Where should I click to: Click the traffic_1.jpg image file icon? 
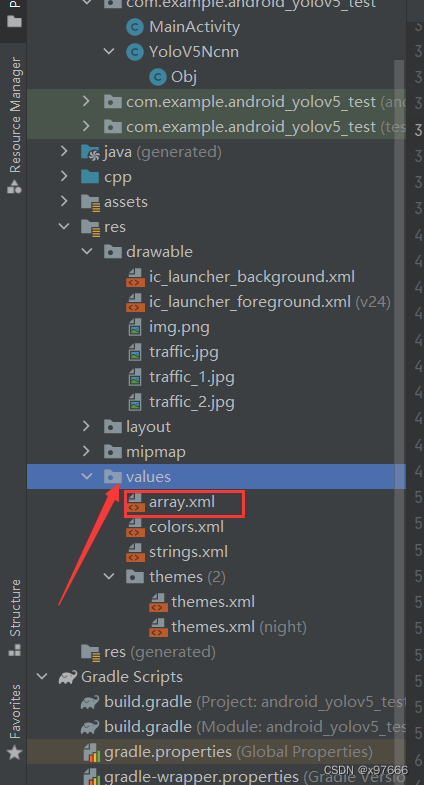tap(135, 377)
